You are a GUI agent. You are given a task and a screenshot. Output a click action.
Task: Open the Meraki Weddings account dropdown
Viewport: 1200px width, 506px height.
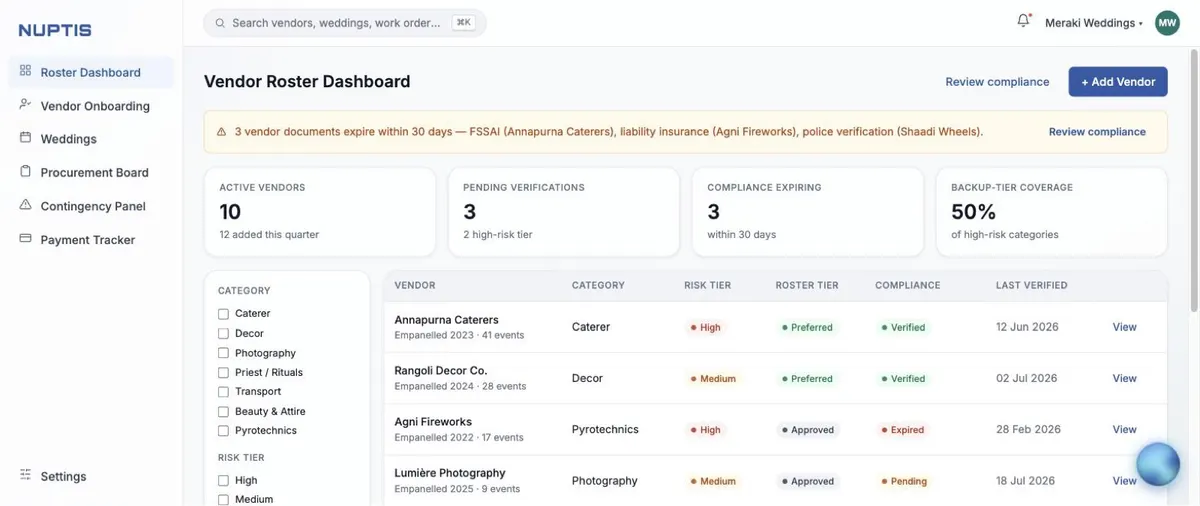tap(1094, 23)
